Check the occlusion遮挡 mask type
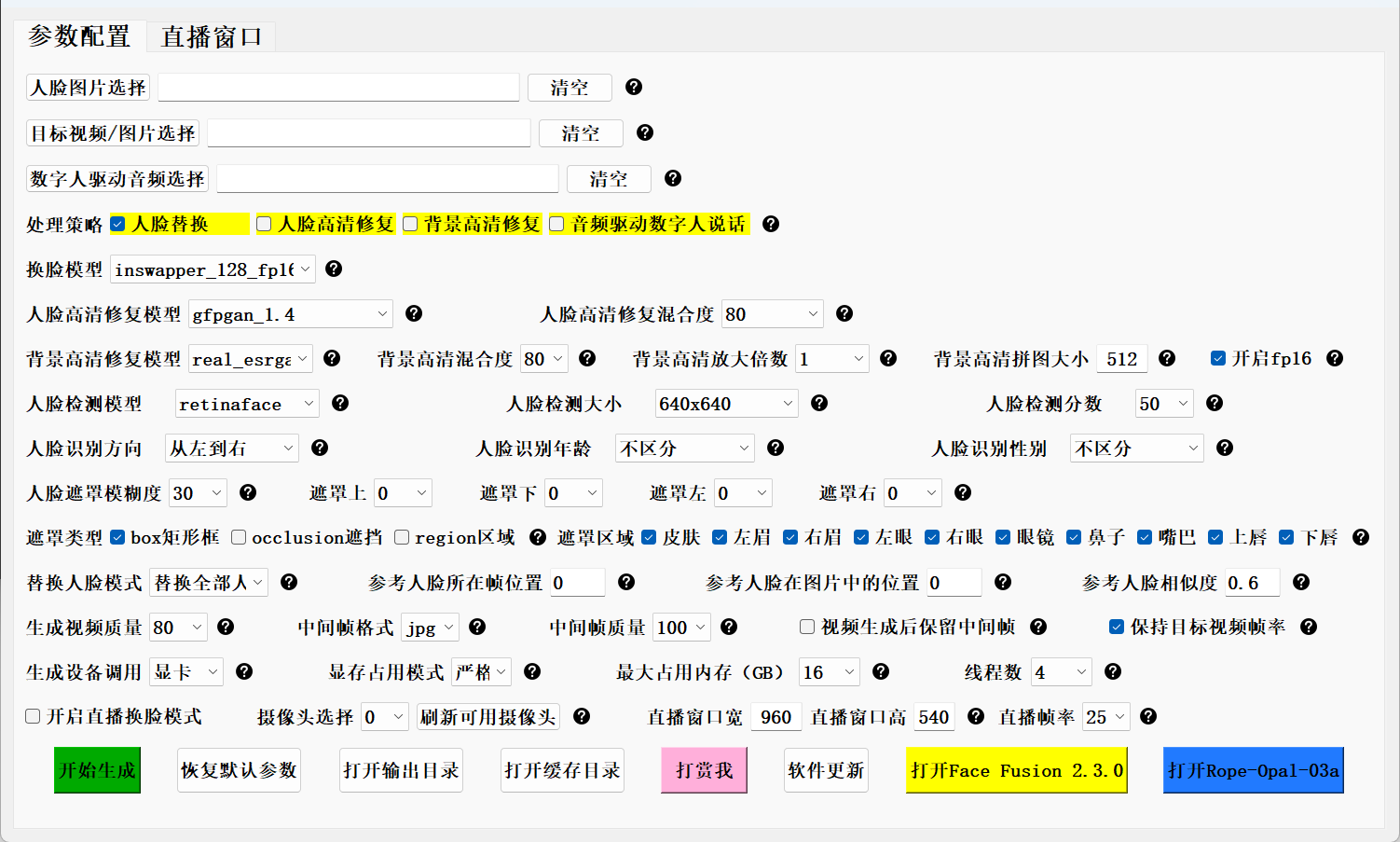Screen dimensions: 1400x842 240,537
